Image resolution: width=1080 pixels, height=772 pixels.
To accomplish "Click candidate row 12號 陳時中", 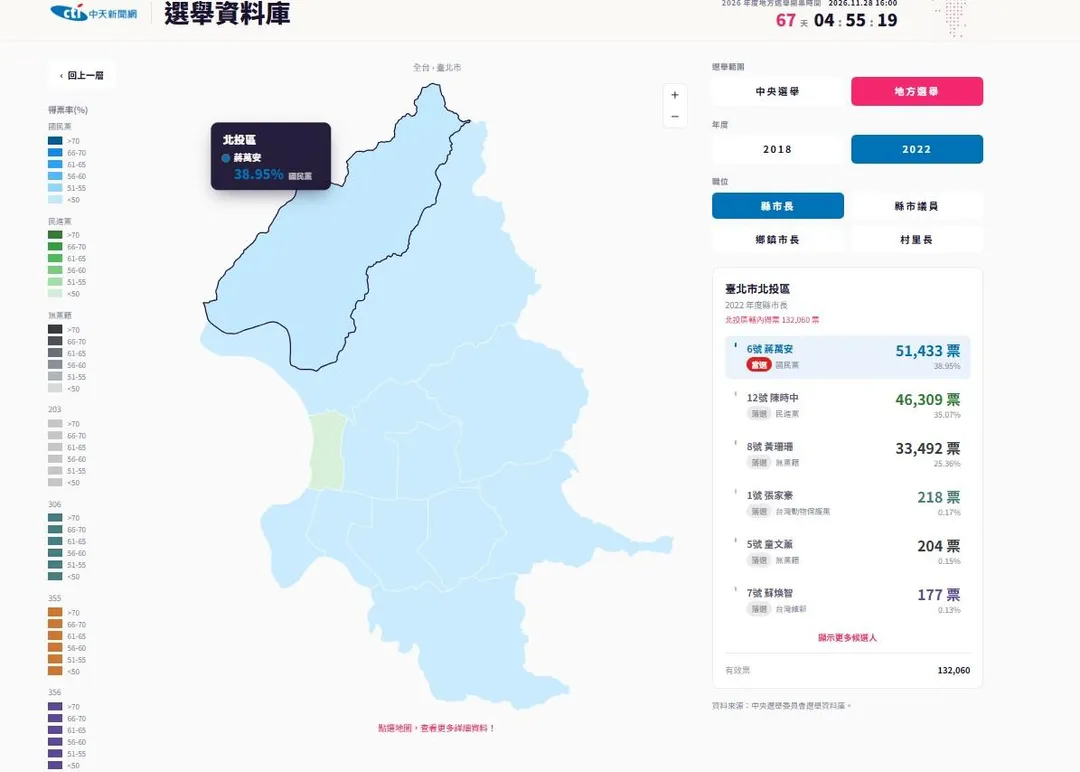I will point(847,406).
